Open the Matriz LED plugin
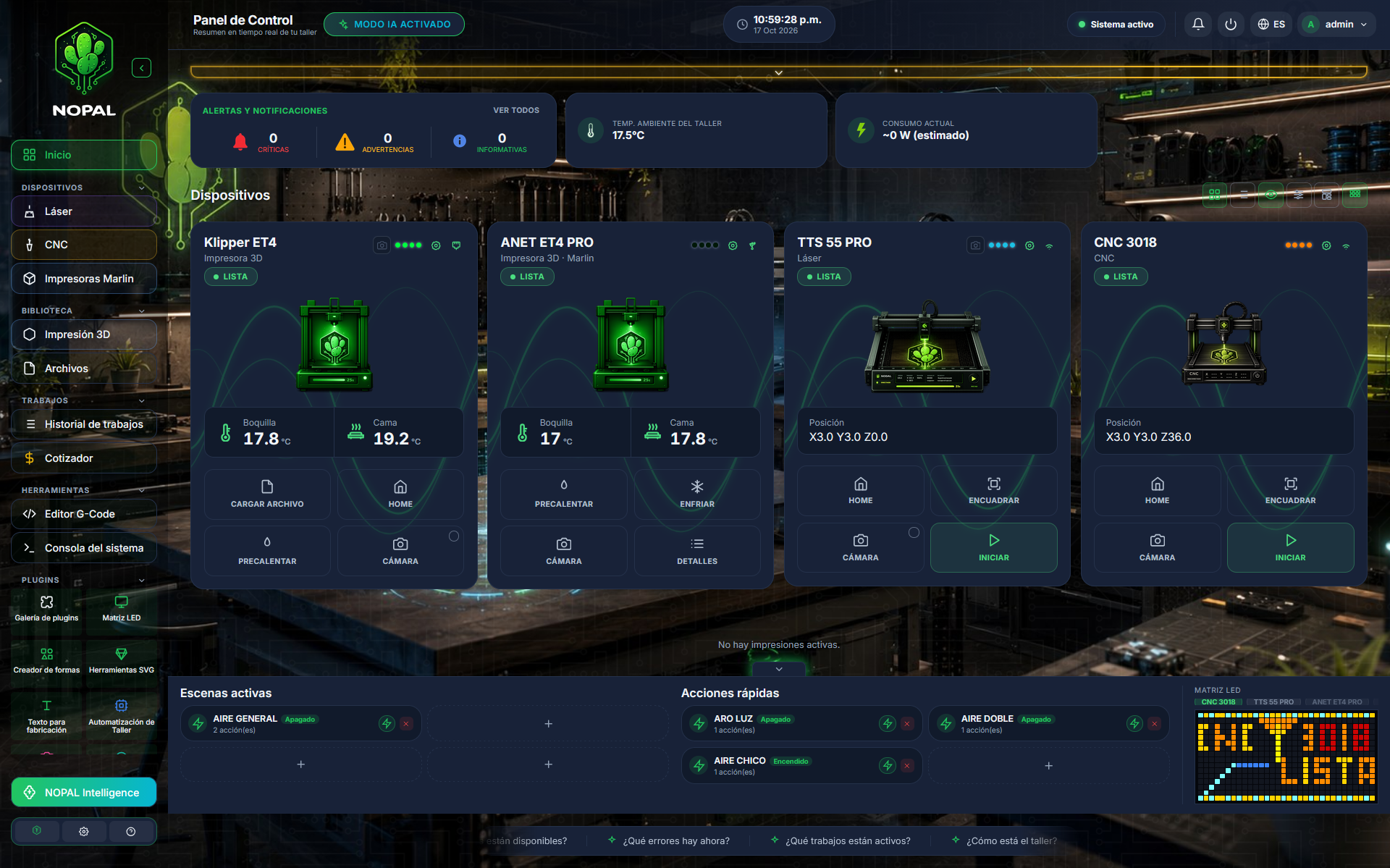This screenshot has width=1390, height=868. pos(122,608)
